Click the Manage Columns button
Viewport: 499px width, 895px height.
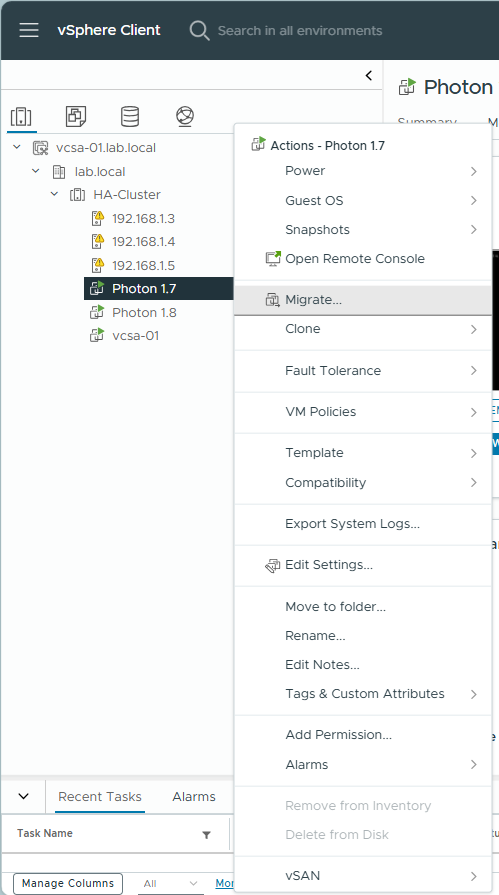[68, 884]
